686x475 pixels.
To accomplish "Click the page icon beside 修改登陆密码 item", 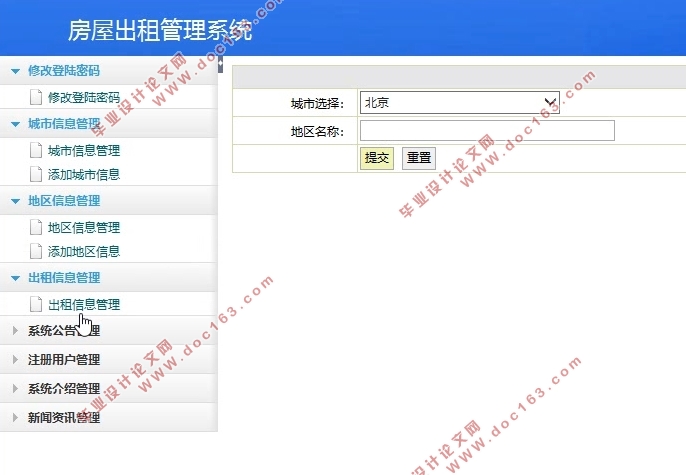I will [x=36, y=97].
